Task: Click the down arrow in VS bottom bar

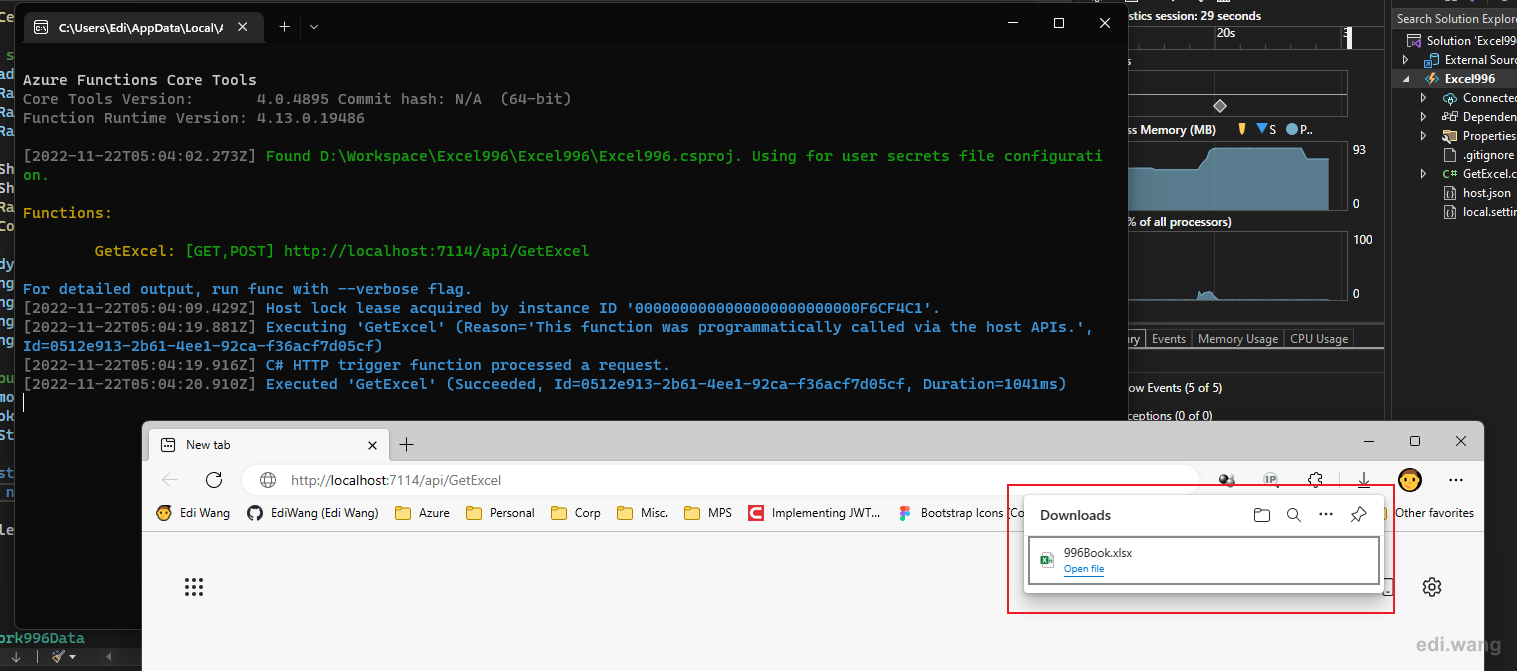Action: tap(16, 657)
